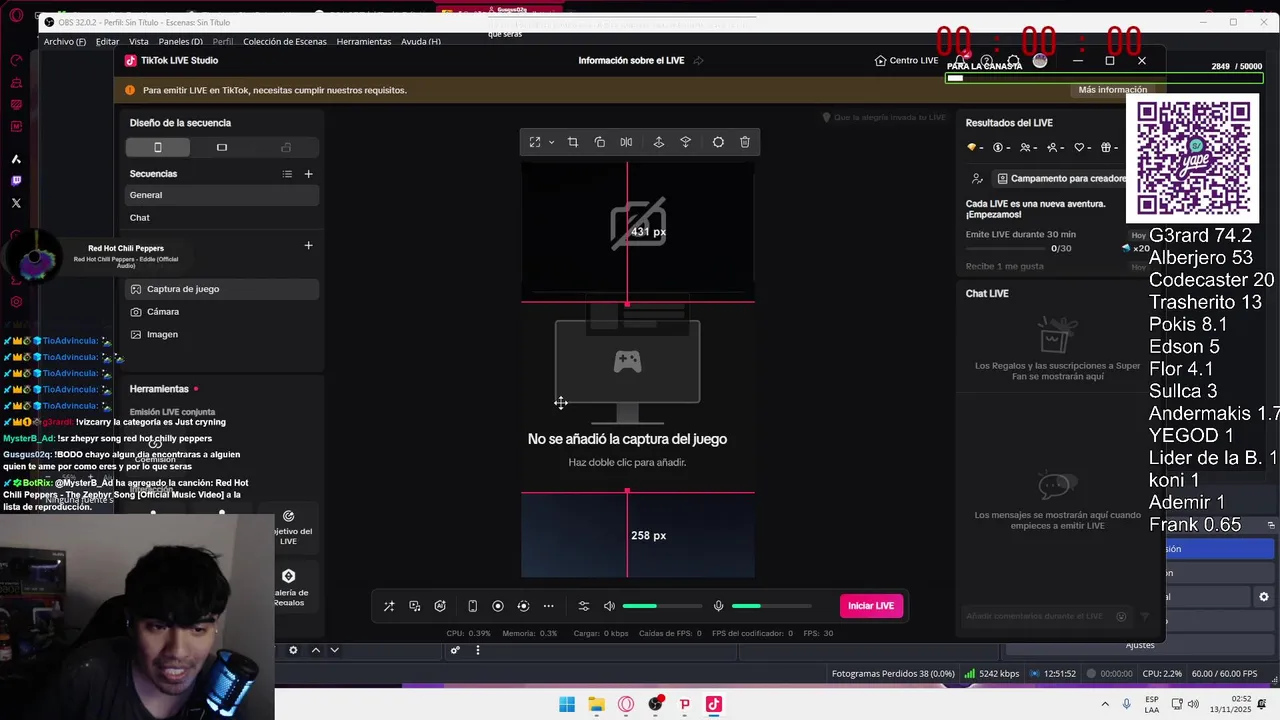Select the Captura de juego source
This screenshot has height=720, width=1280.
(222, 289)
